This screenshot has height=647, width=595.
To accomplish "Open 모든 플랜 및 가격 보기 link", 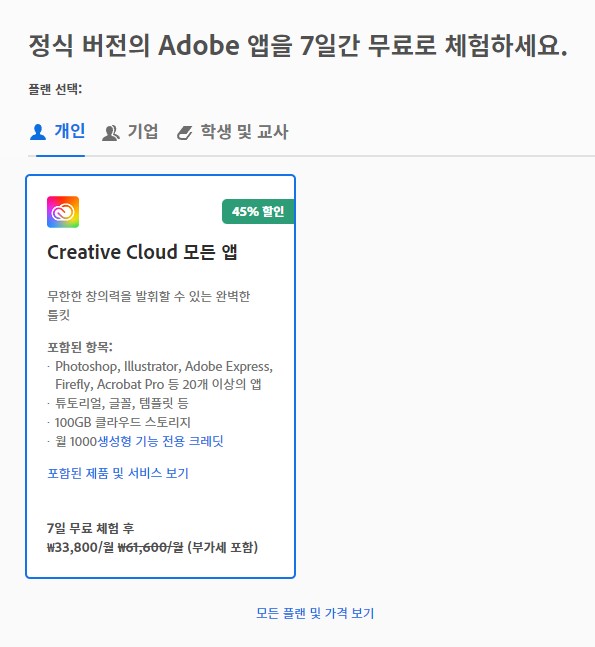I will pyautogui.click(x=315, y=613).
